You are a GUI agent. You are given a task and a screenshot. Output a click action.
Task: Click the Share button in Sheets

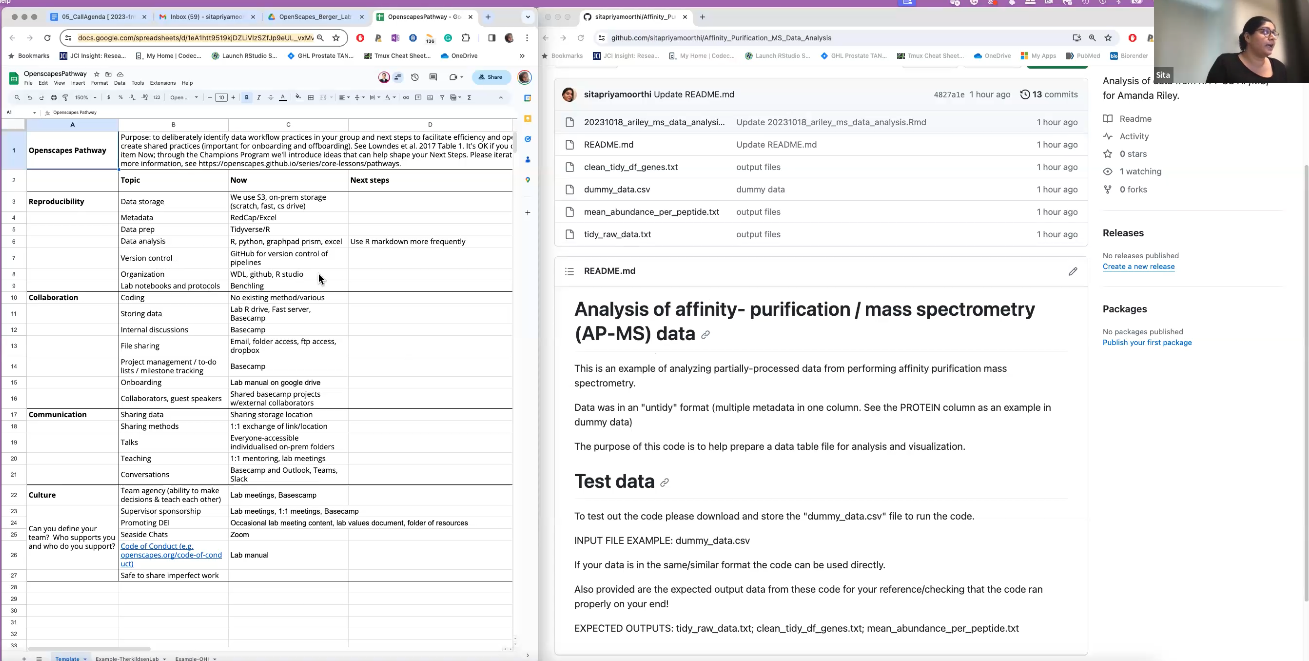pos(490,77)
